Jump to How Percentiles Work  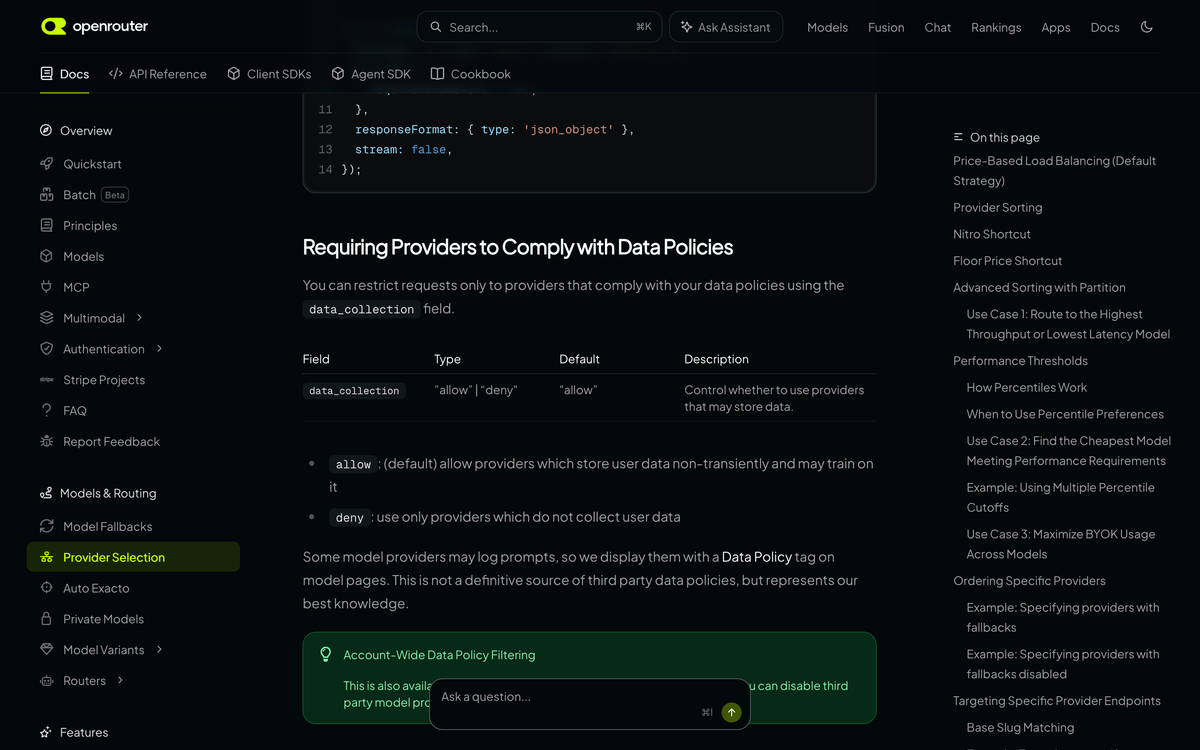coord(1027,387)
